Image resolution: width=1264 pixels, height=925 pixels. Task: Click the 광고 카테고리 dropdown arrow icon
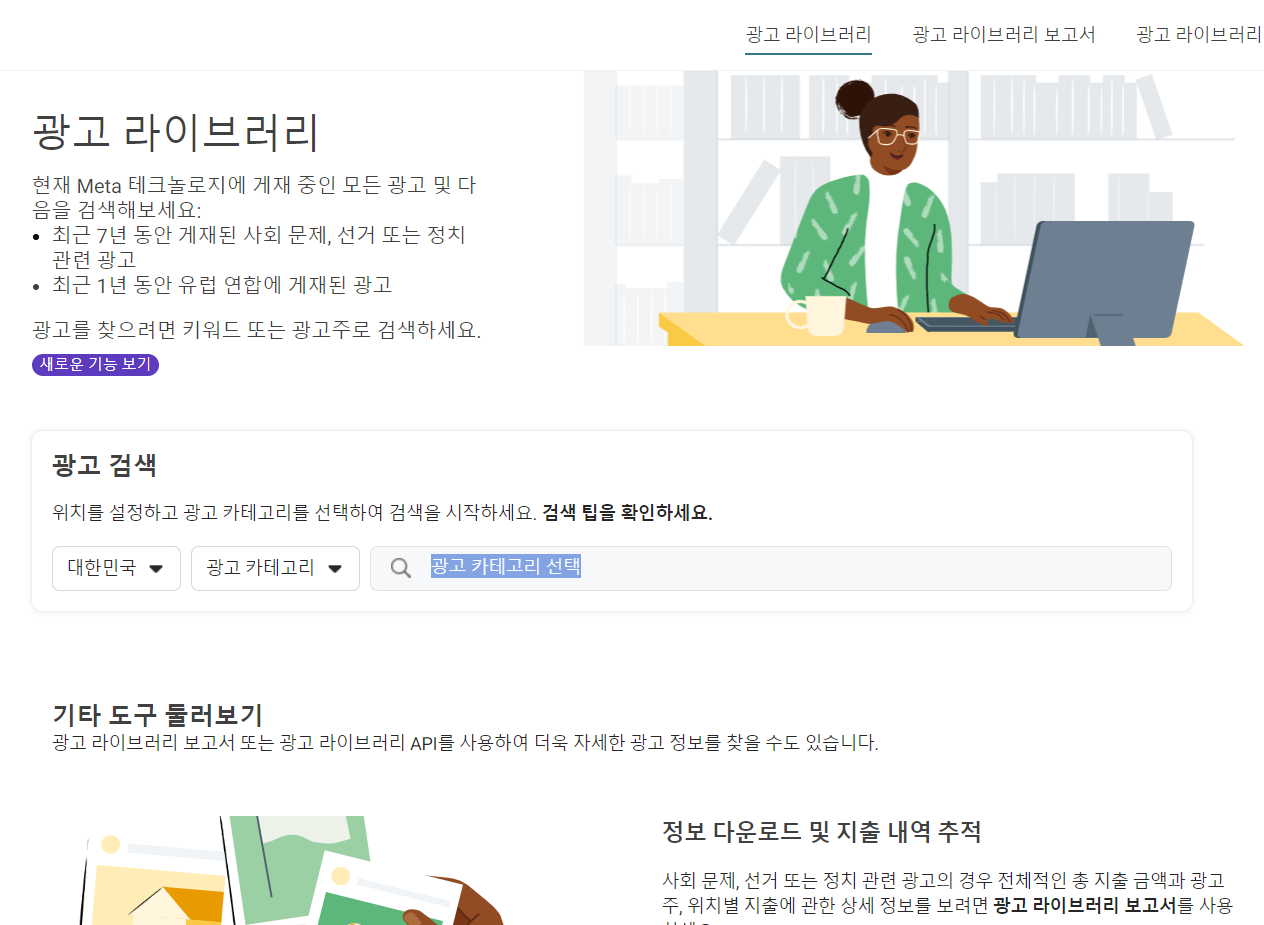pos(335,569)
